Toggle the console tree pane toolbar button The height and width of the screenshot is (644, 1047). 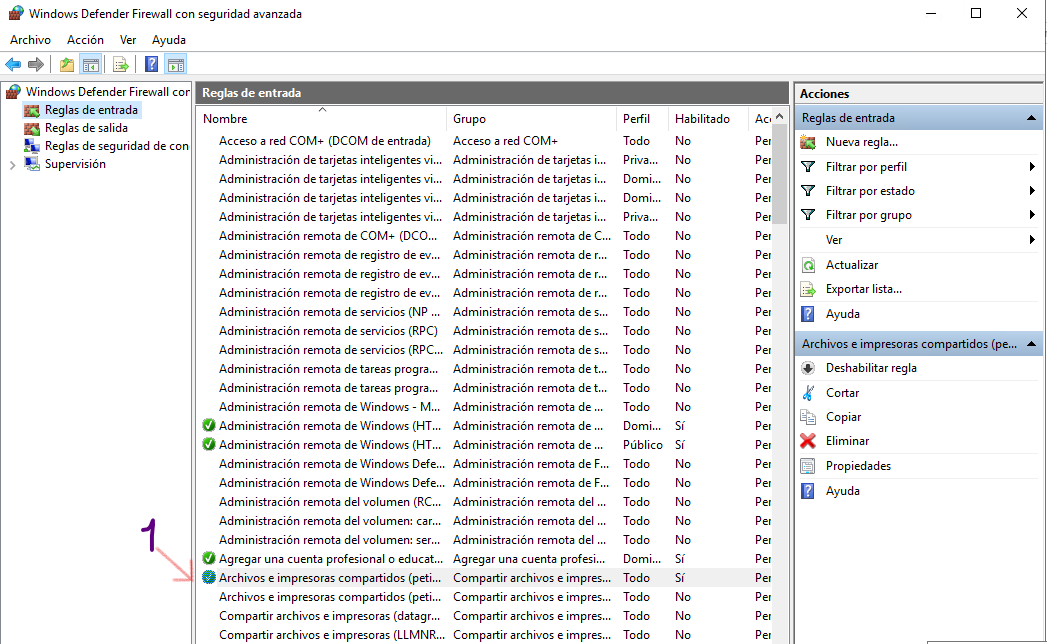click(91, 65)
